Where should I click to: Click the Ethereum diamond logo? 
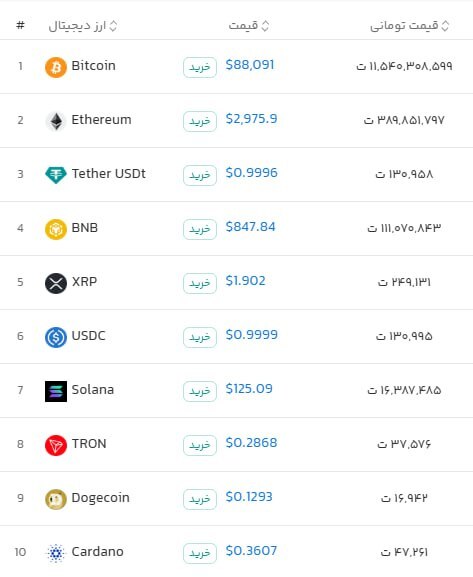click(56, 121)
